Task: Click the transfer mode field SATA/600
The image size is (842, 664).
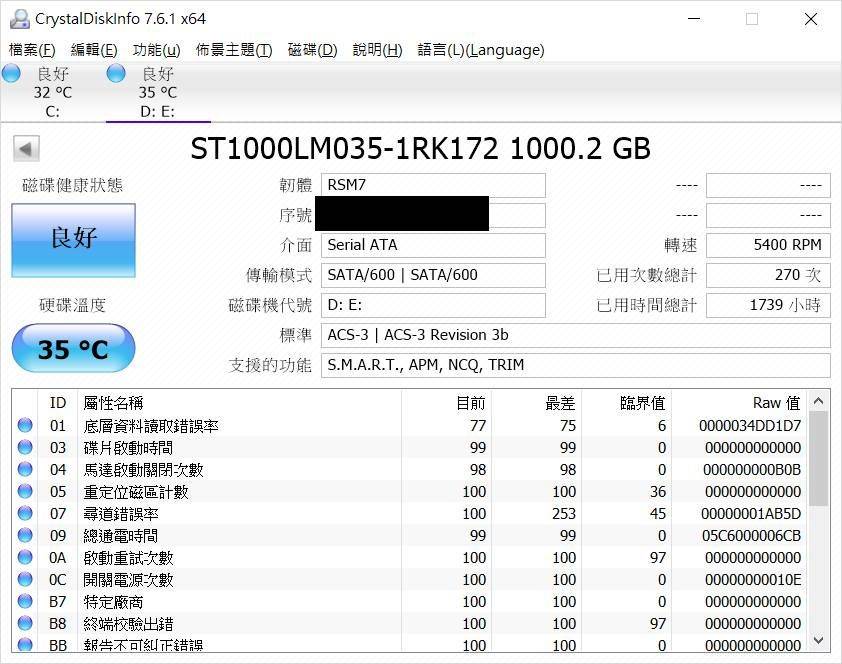Action: pyautogui.click(x=433, y=275)
